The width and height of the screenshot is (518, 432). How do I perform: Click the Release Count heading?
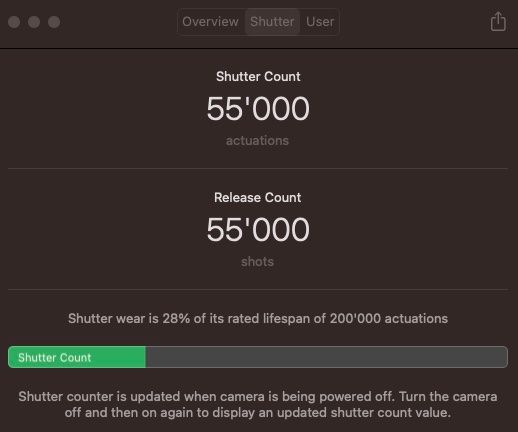coord(258,197)
